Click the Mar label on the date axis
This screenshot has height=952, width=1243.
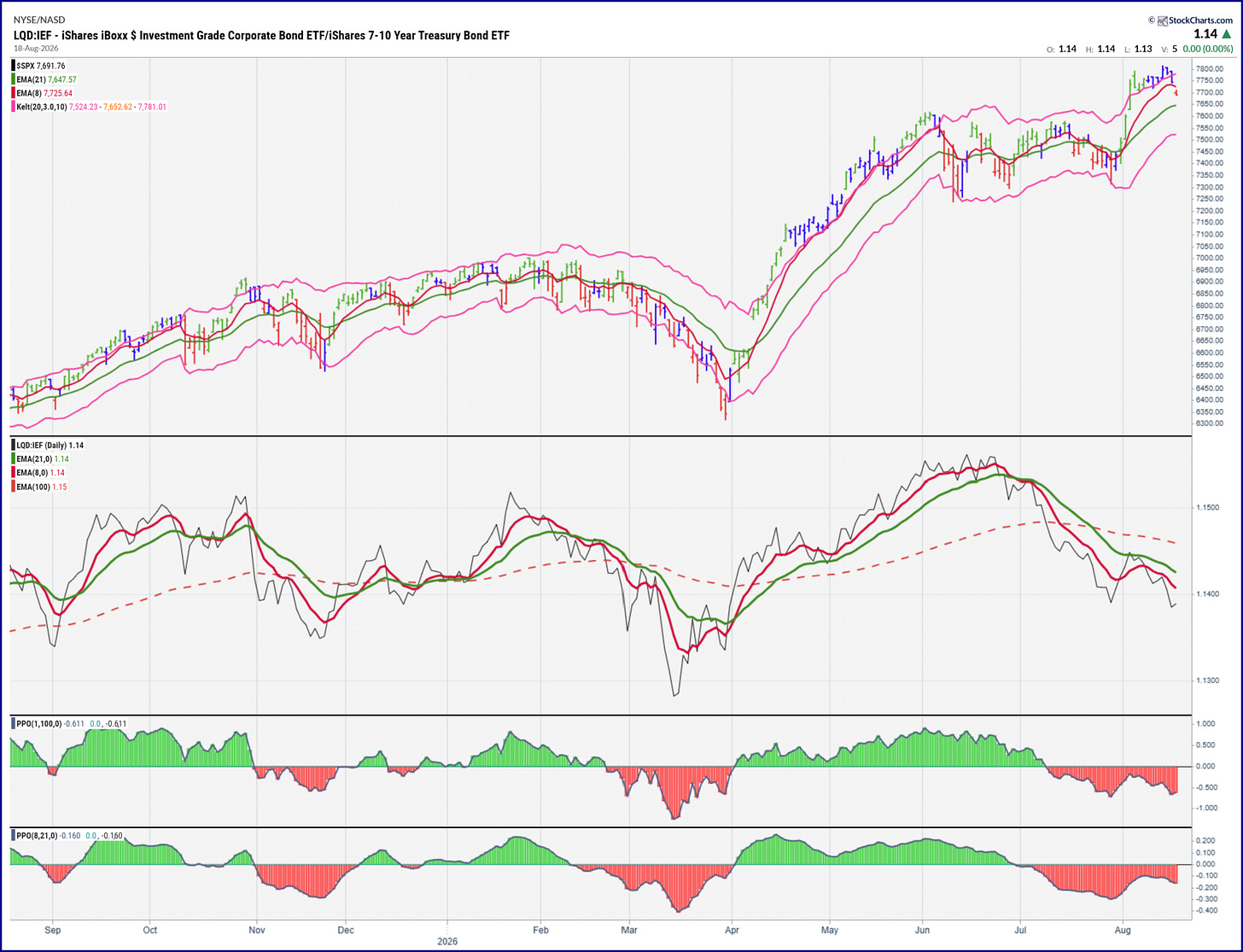coord(629,929)
